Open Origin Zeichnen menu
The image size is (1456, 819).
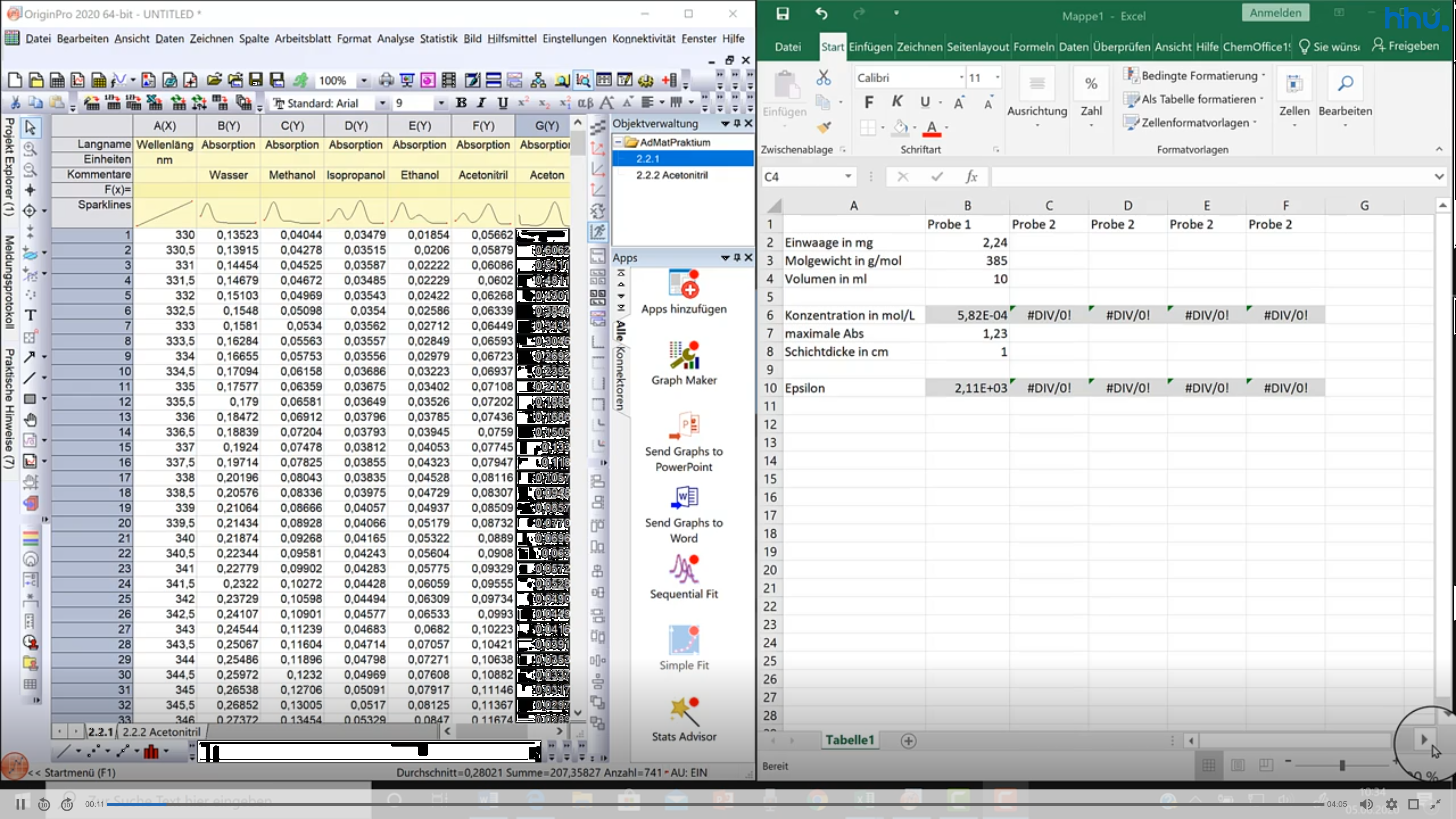(211, 38)
